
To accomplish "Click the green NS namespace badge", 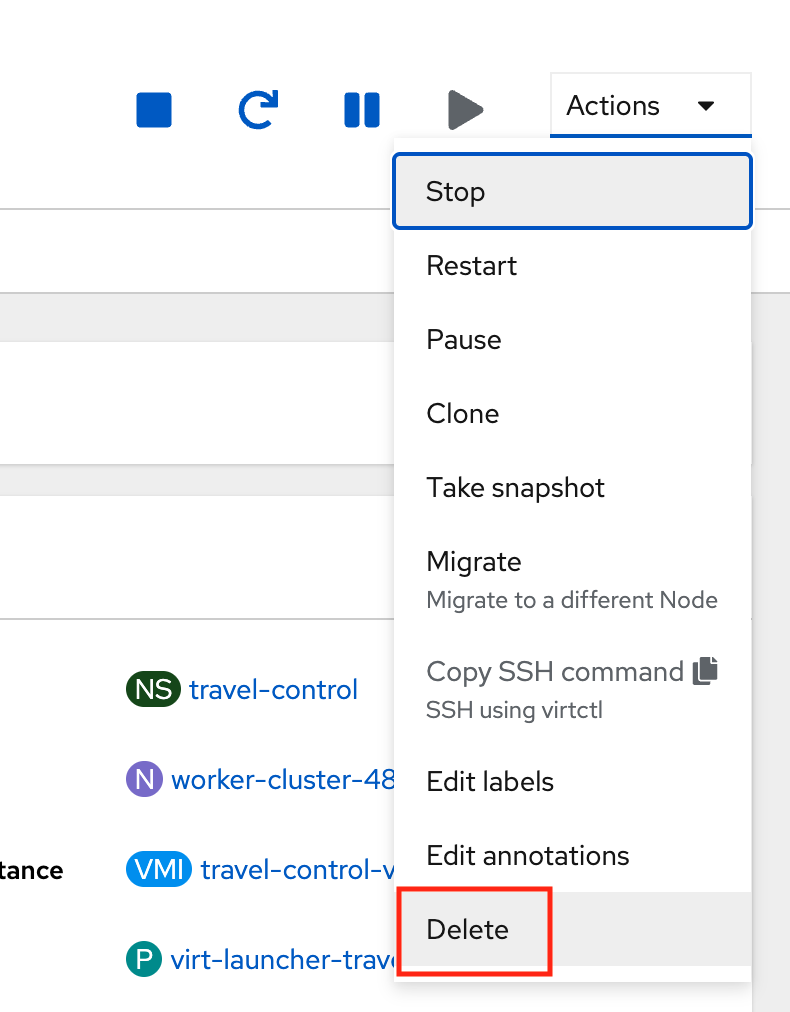I will point(154,689).
